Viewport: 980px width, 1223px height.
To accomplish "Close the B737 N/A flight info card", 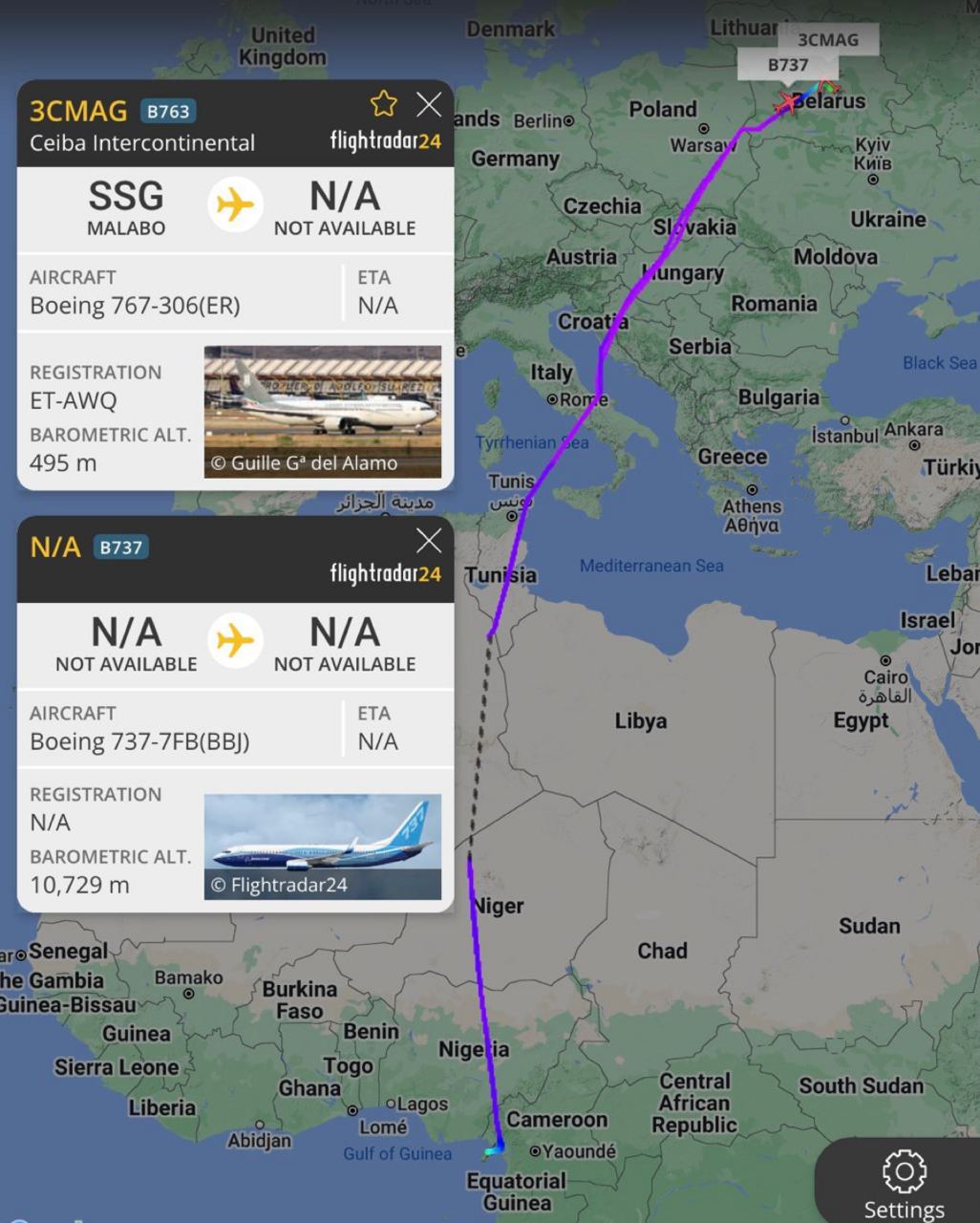I will 429,541.
